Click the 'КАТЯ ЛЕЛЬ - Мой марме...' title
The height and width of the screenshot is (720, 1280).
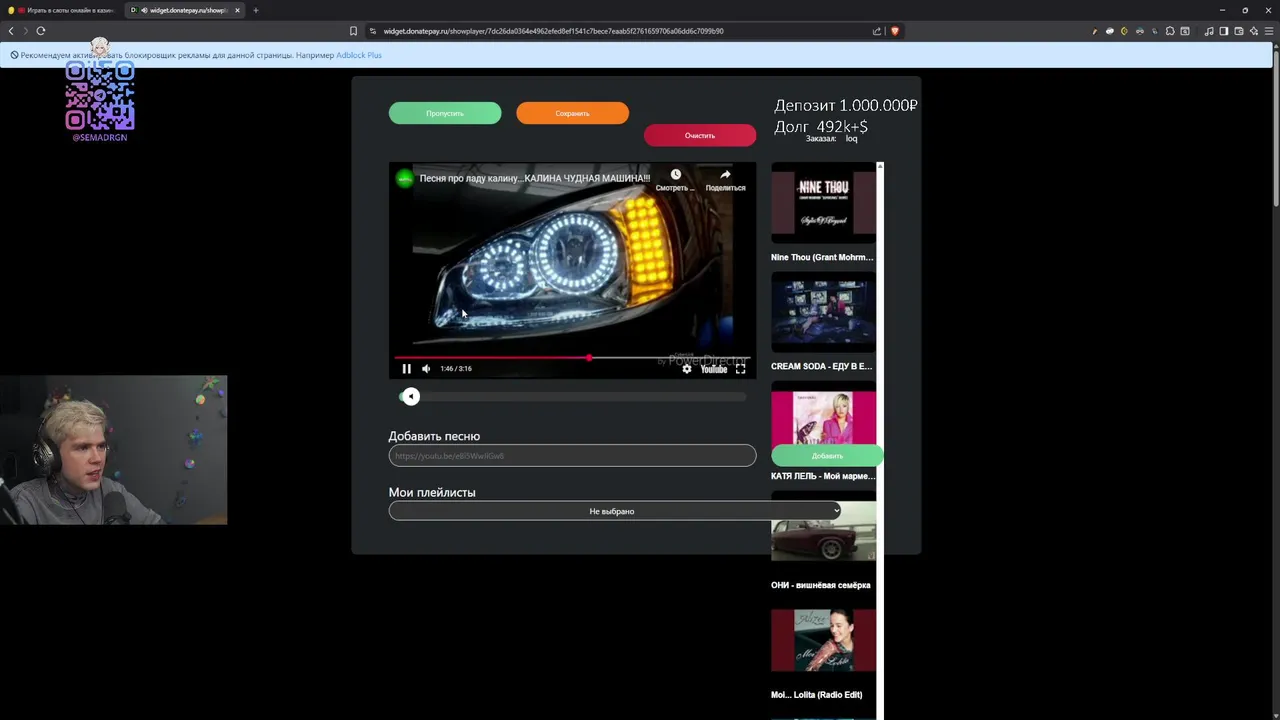[x=822, y=476]
